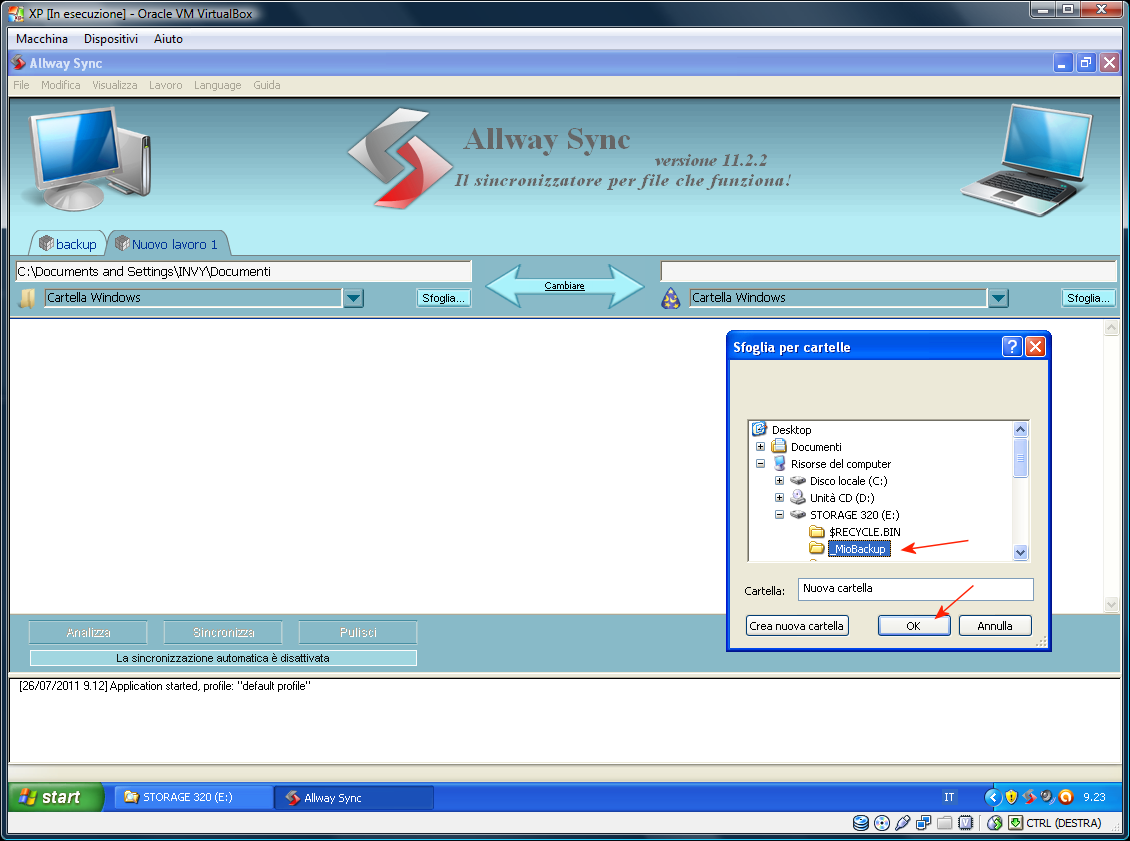Collapse the Risorse del computer node

point(760,463)
